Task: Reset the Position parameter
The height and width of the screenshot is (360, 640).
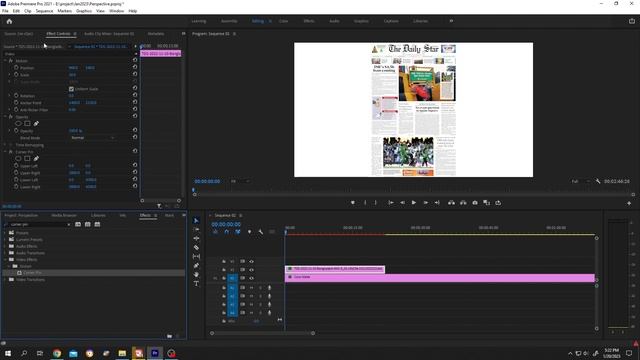Action: 135,67
